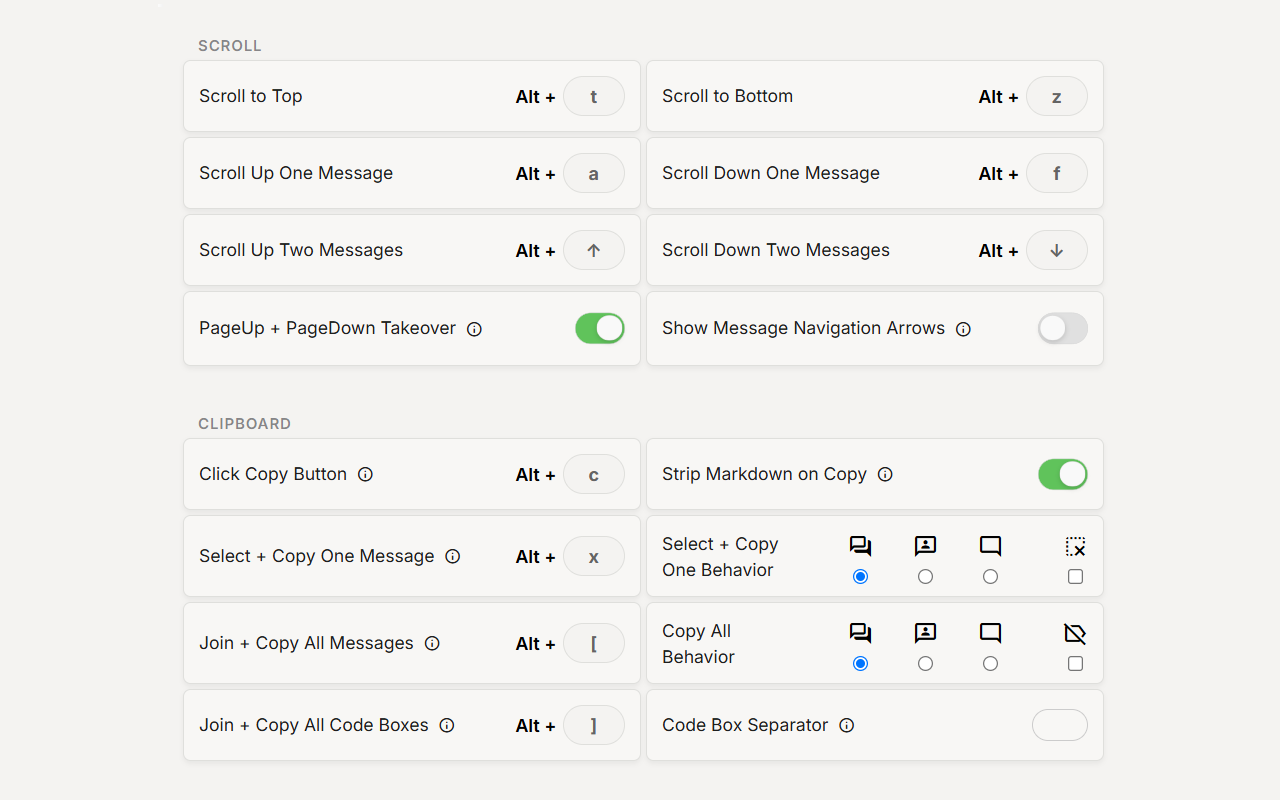Click the "Scroll Down Two Messages" label
The width and height of the screenshot is (1280, 800).
tap(776, 250)
